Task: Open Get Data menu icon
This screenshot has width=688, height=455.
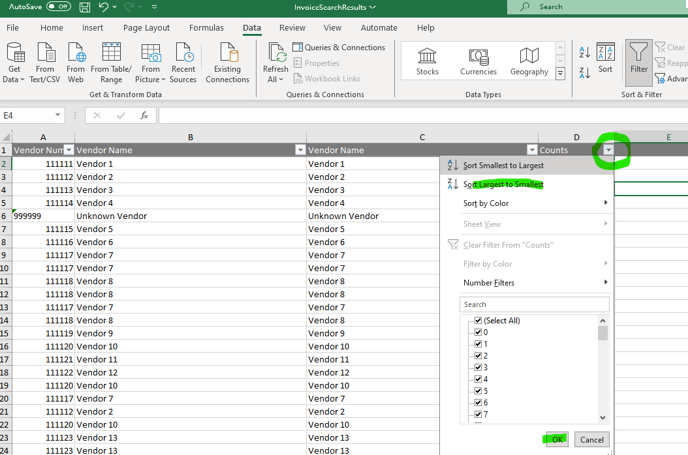Action: click(14, 53)
